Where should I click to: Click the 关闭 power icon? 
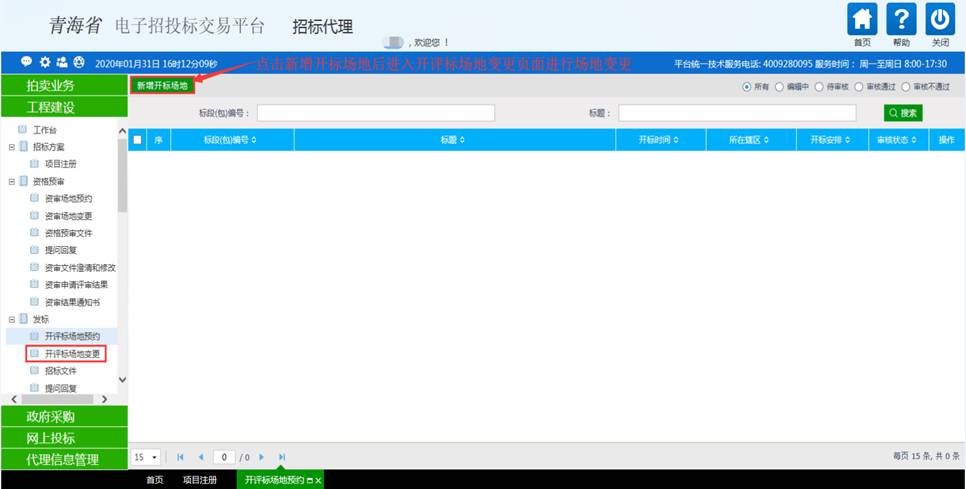[x=940, y=19]
